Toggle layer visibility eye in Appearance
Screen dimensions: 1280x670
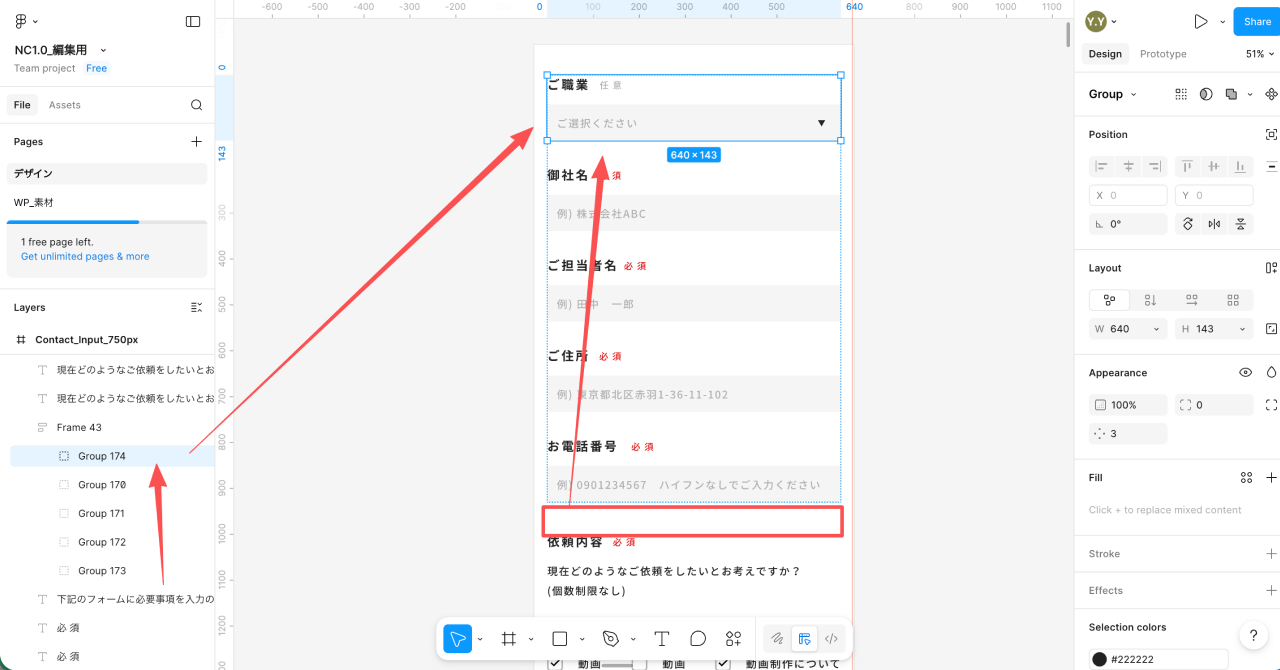point(1245,373)
